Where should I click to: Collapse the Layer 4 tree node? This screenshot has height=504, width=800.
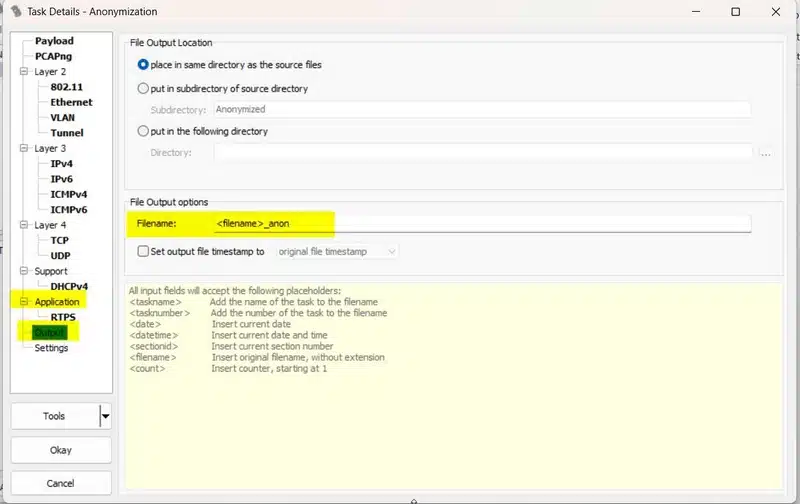pyautogui.click(x=23, y=224)
